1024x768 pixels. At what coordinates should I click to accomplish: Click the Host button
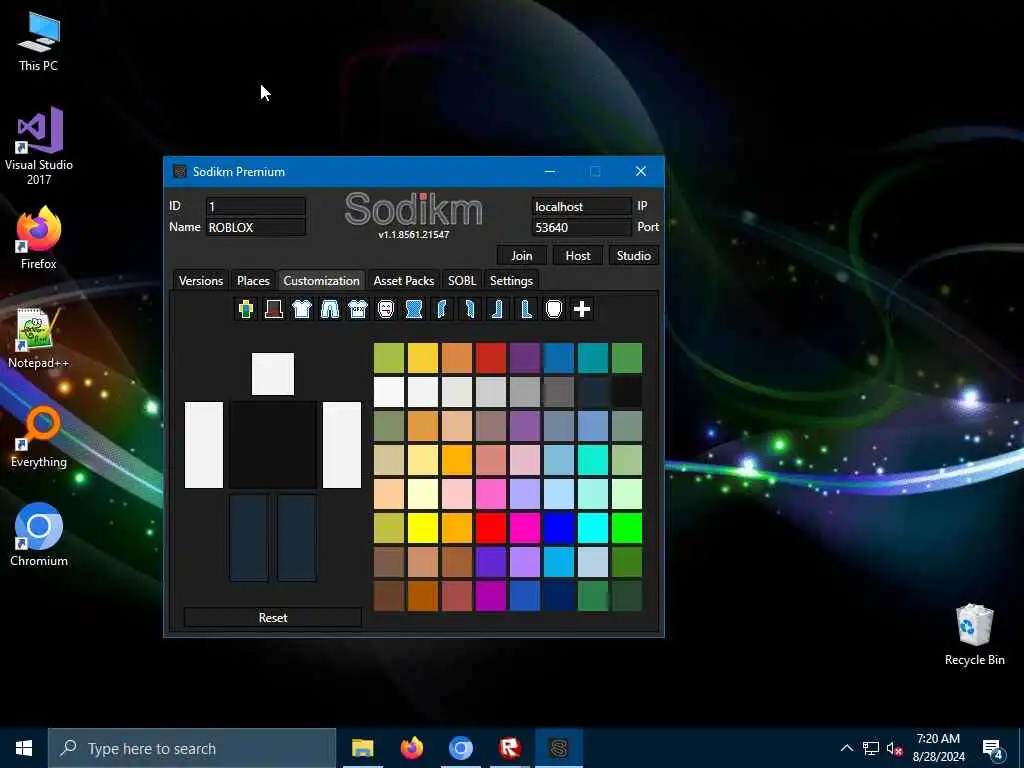click(578, 255)
